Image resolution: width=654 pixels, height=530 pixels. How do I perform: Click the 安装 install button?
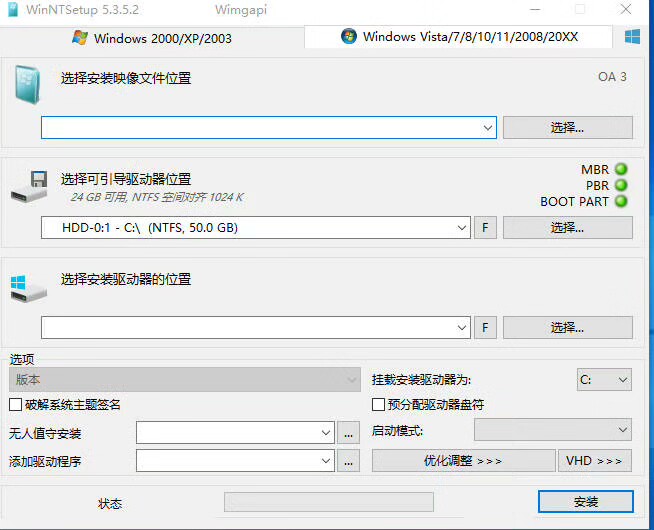coord(586,502)
